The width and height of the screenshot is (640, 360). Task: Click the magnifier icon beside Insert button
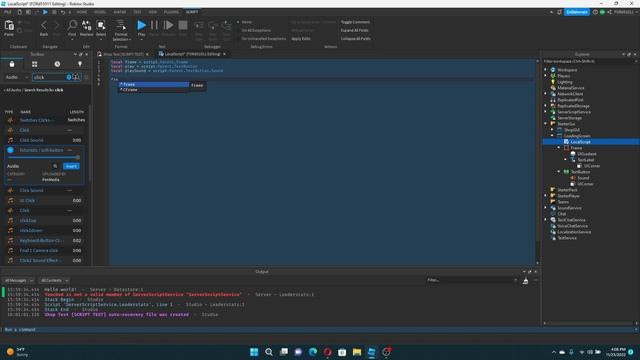point(55,166)
